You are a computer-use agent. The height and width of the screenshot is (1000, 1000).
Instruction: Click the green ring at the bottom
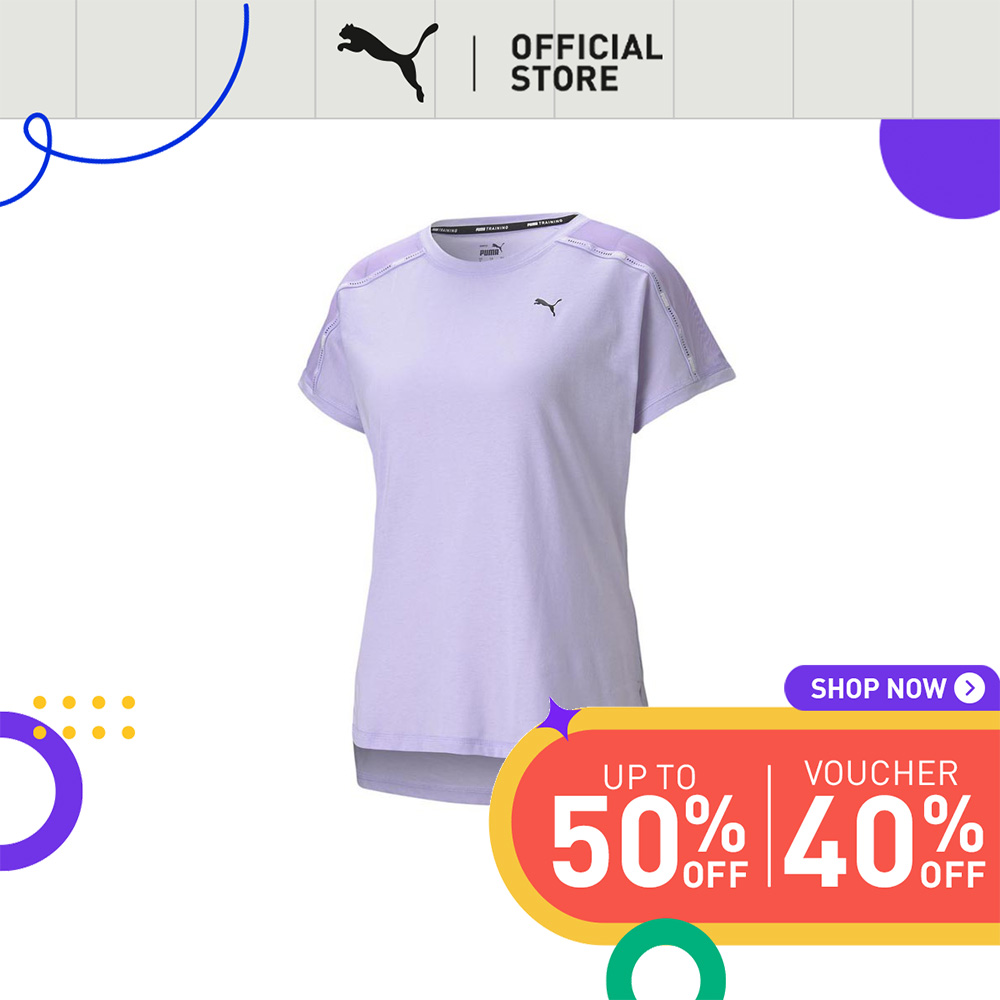[666, 960]
